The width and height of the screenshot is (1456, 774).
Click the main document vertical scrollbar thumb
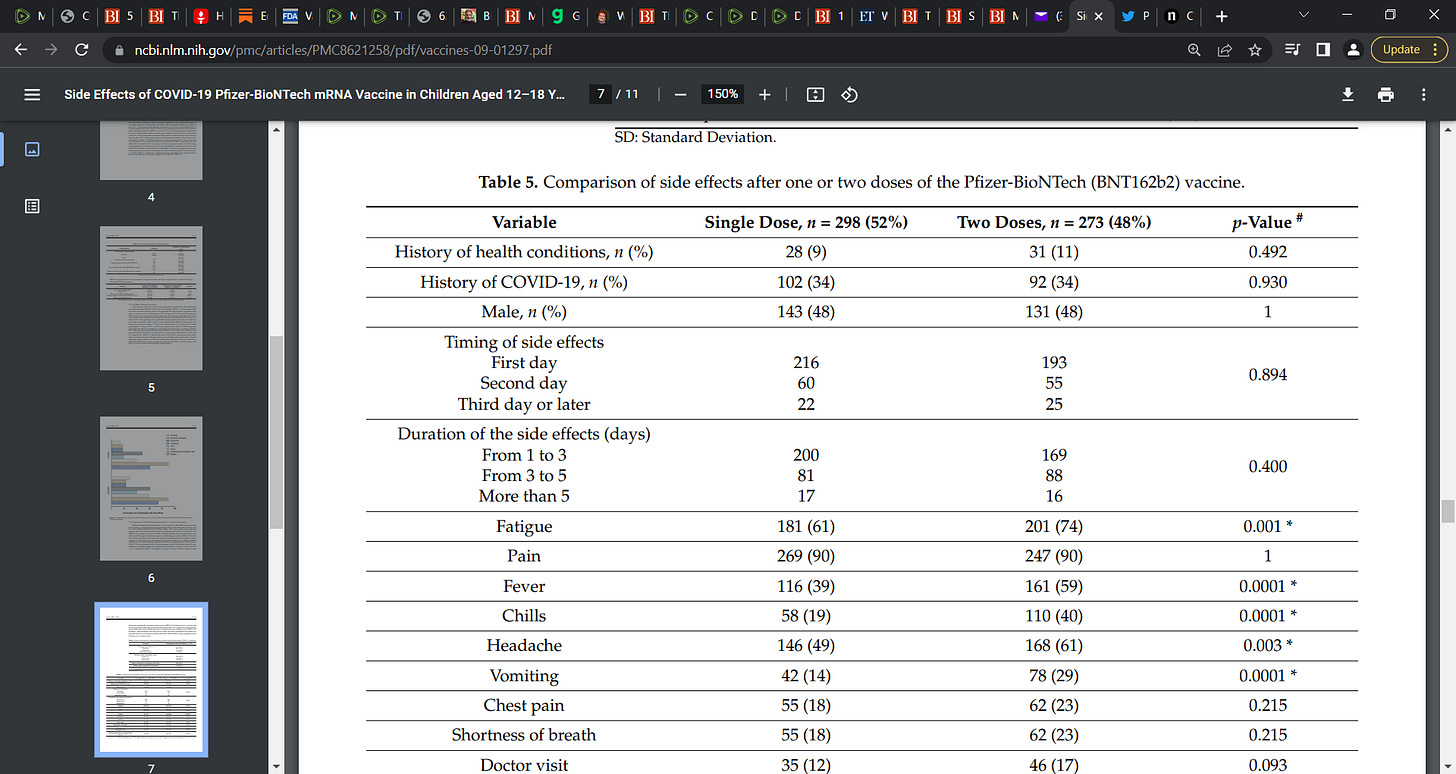[1447, 510]
